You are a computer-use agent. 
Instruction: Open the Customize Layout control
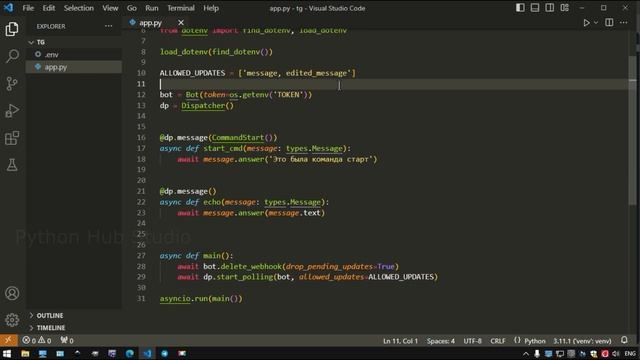pyautogui.click(x=564, y=8)
